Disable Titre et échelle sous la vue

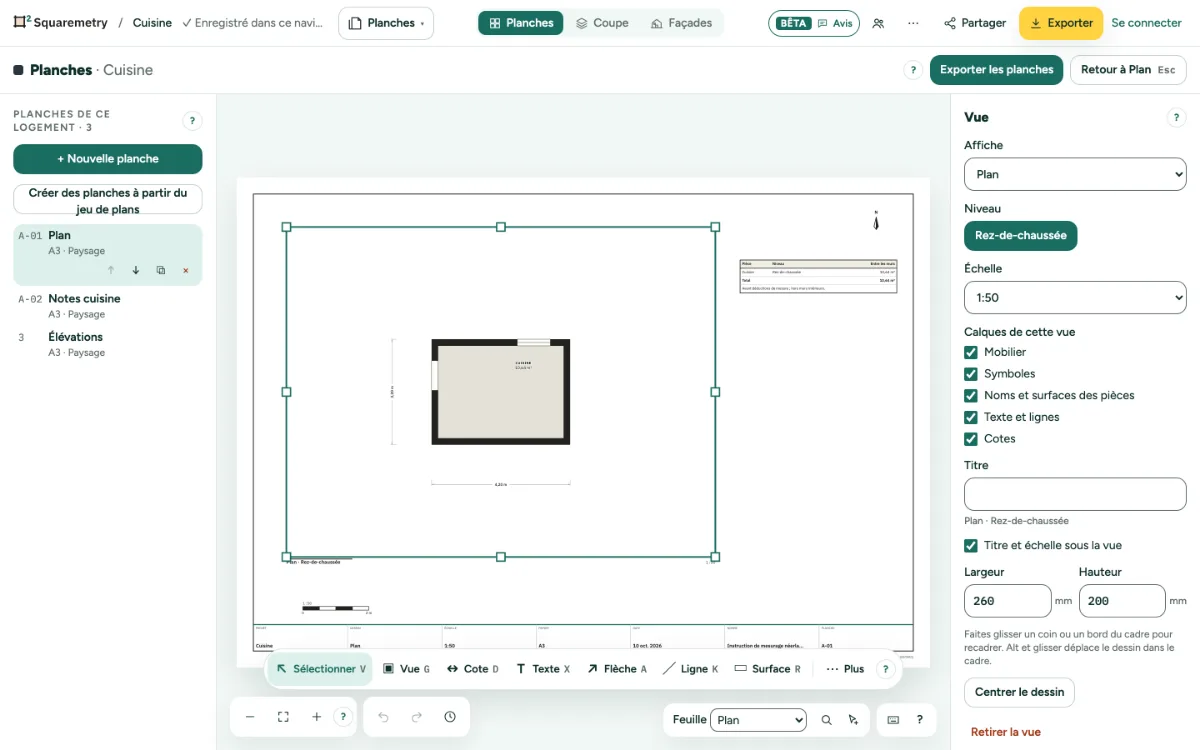971,546
